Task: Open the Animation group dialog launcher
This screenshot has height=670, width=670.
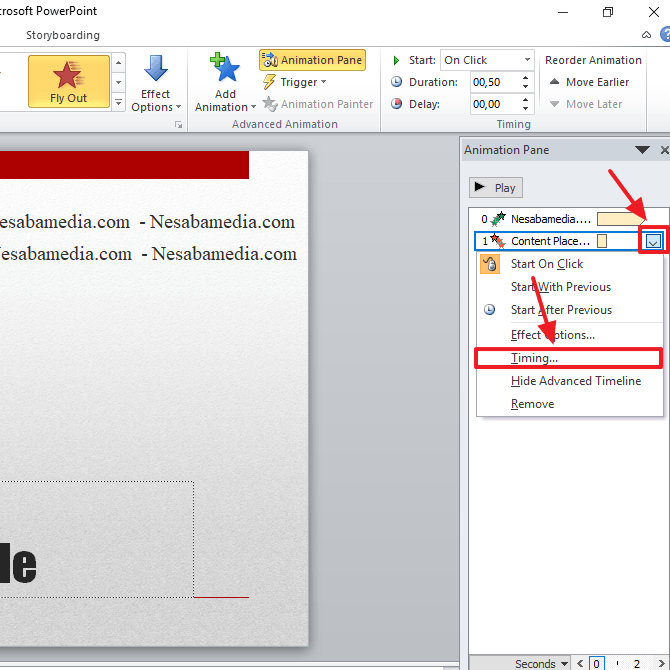Action: point(178,125)
